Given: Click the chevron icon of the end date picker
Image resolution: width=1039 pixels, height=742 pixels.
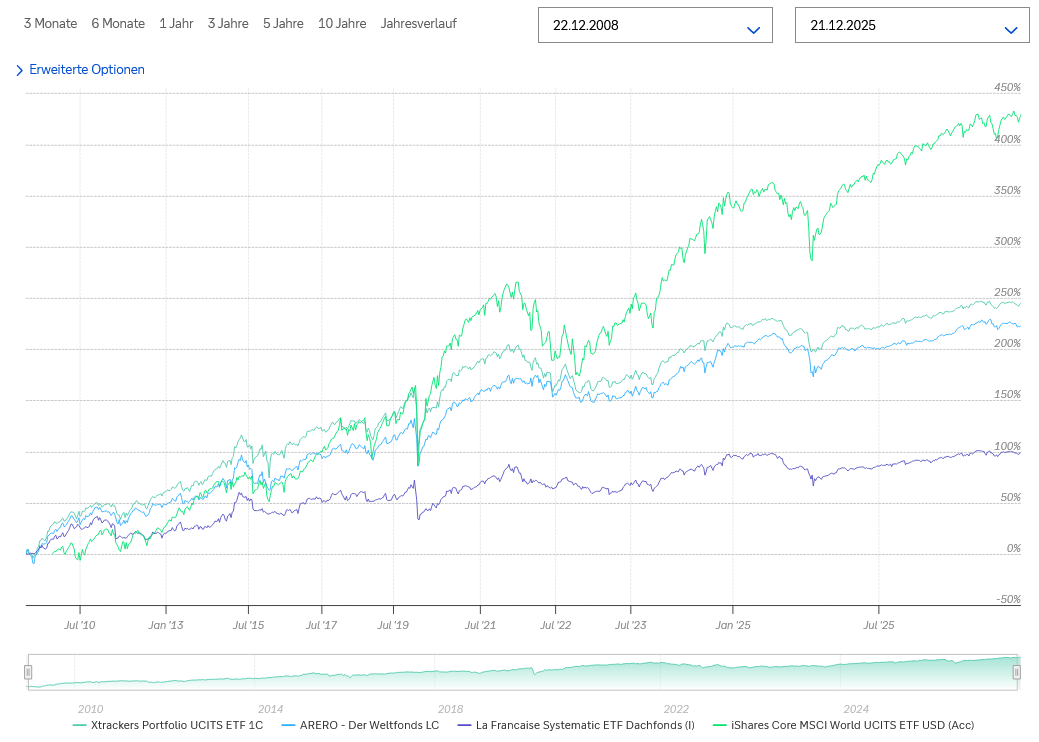Looking at the screenshot, I should (1010, 30).
